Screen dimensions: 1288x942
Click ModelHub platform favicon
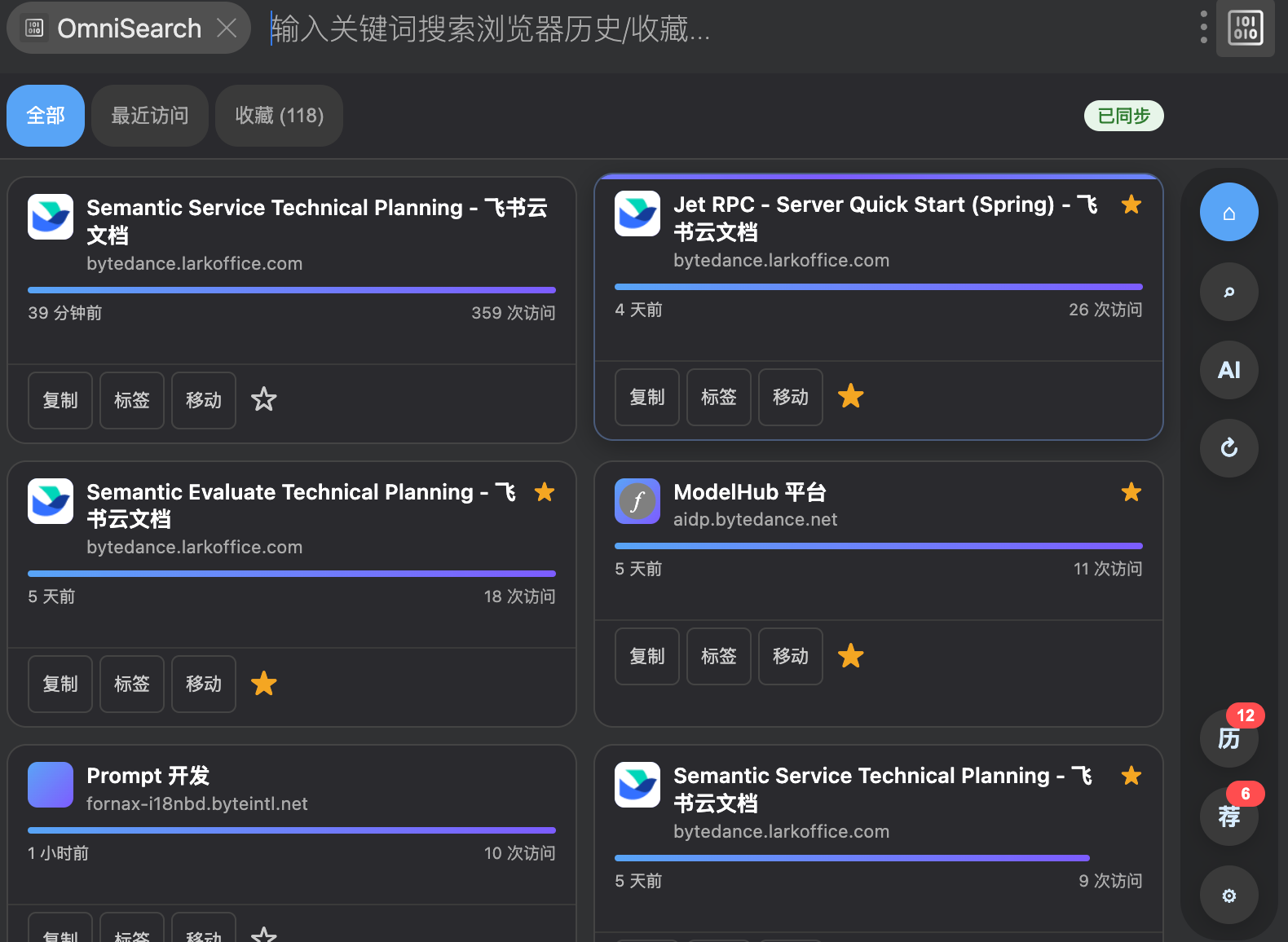pos(637,501)
